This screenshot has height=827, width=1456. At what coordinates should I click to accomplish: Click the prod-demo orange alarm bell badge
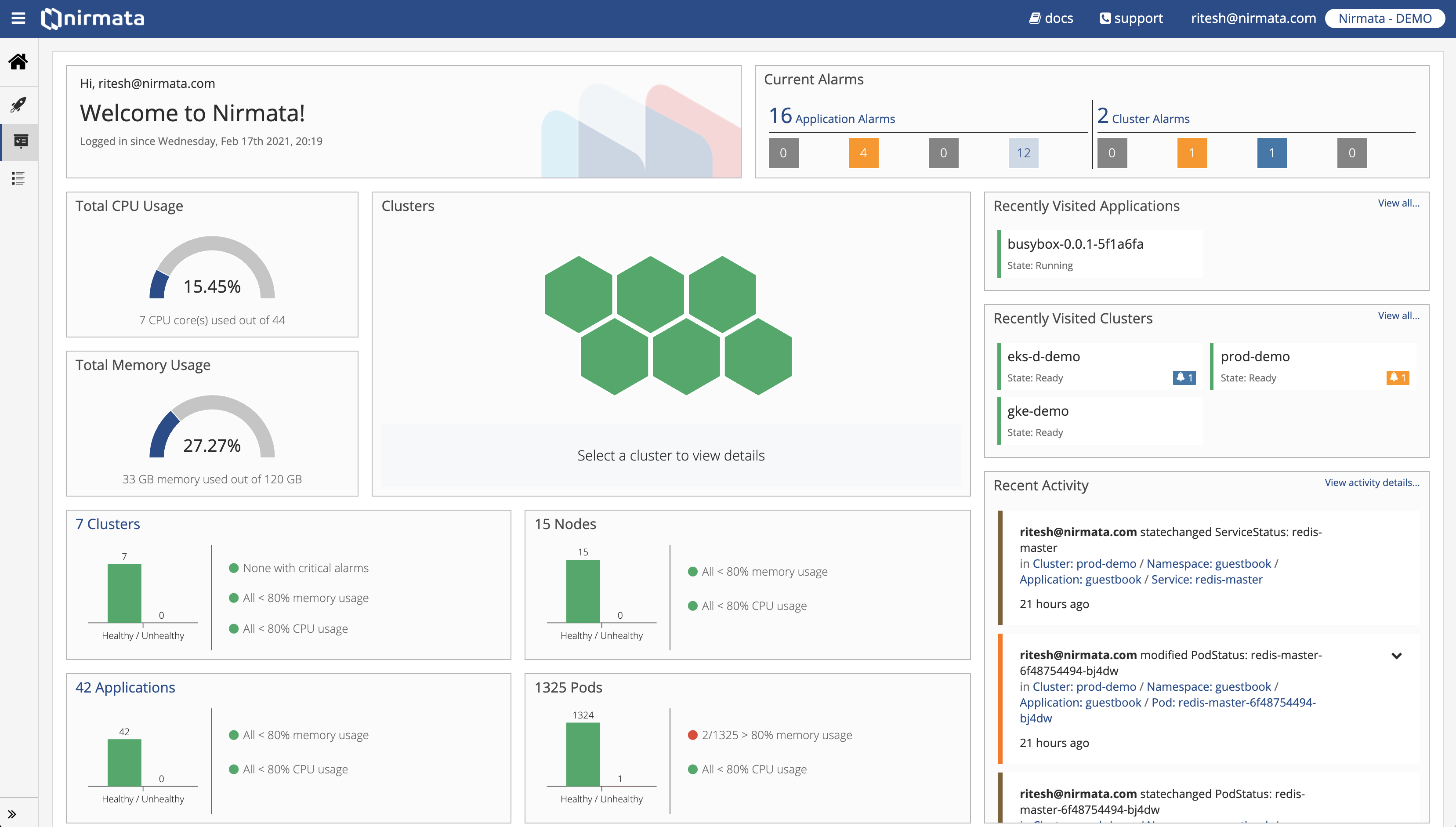[x=1398, y=378]
